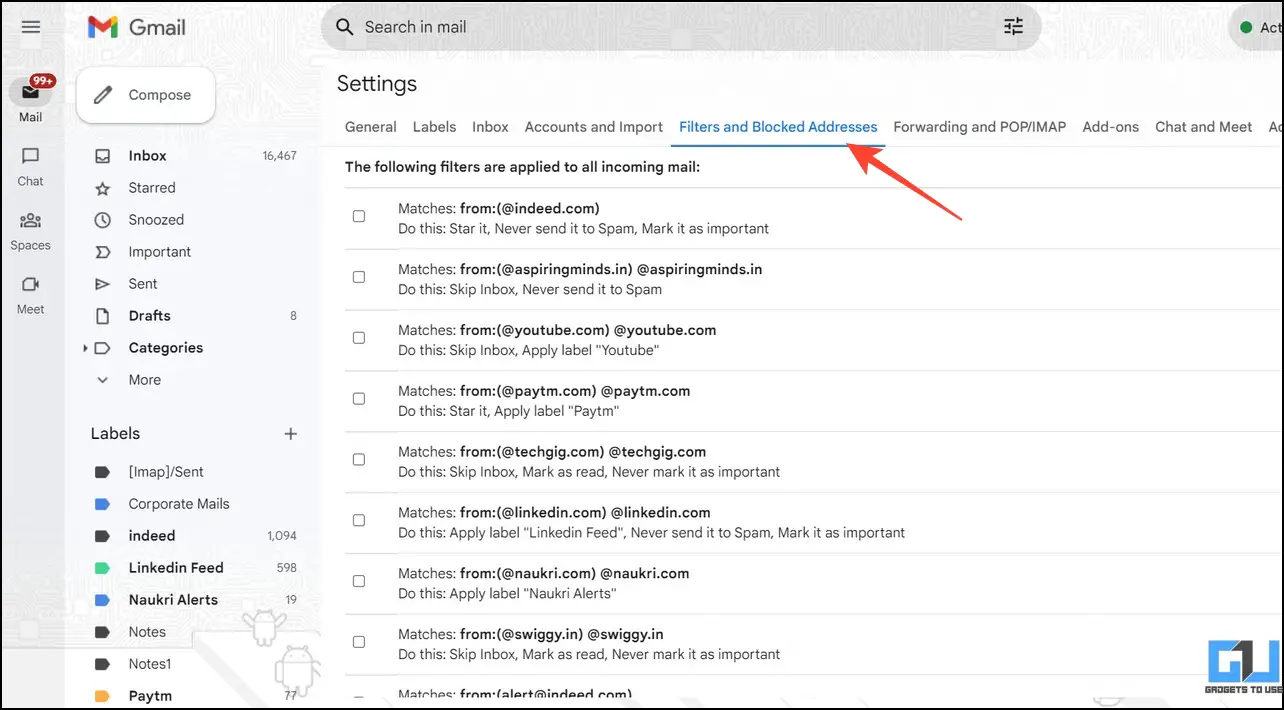Open Chat from the left rail
The height and width of the screenshot is (710, 1284).
30,166
